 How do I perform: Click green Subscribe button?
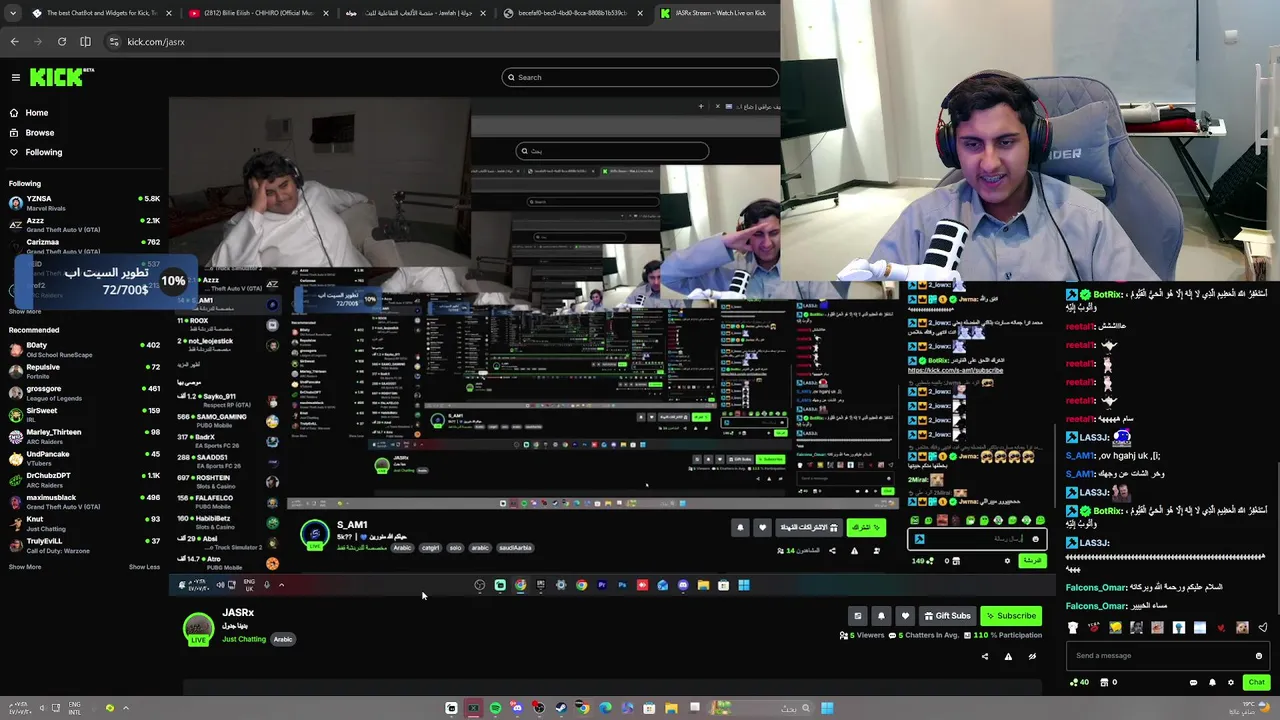[1010, 616]
